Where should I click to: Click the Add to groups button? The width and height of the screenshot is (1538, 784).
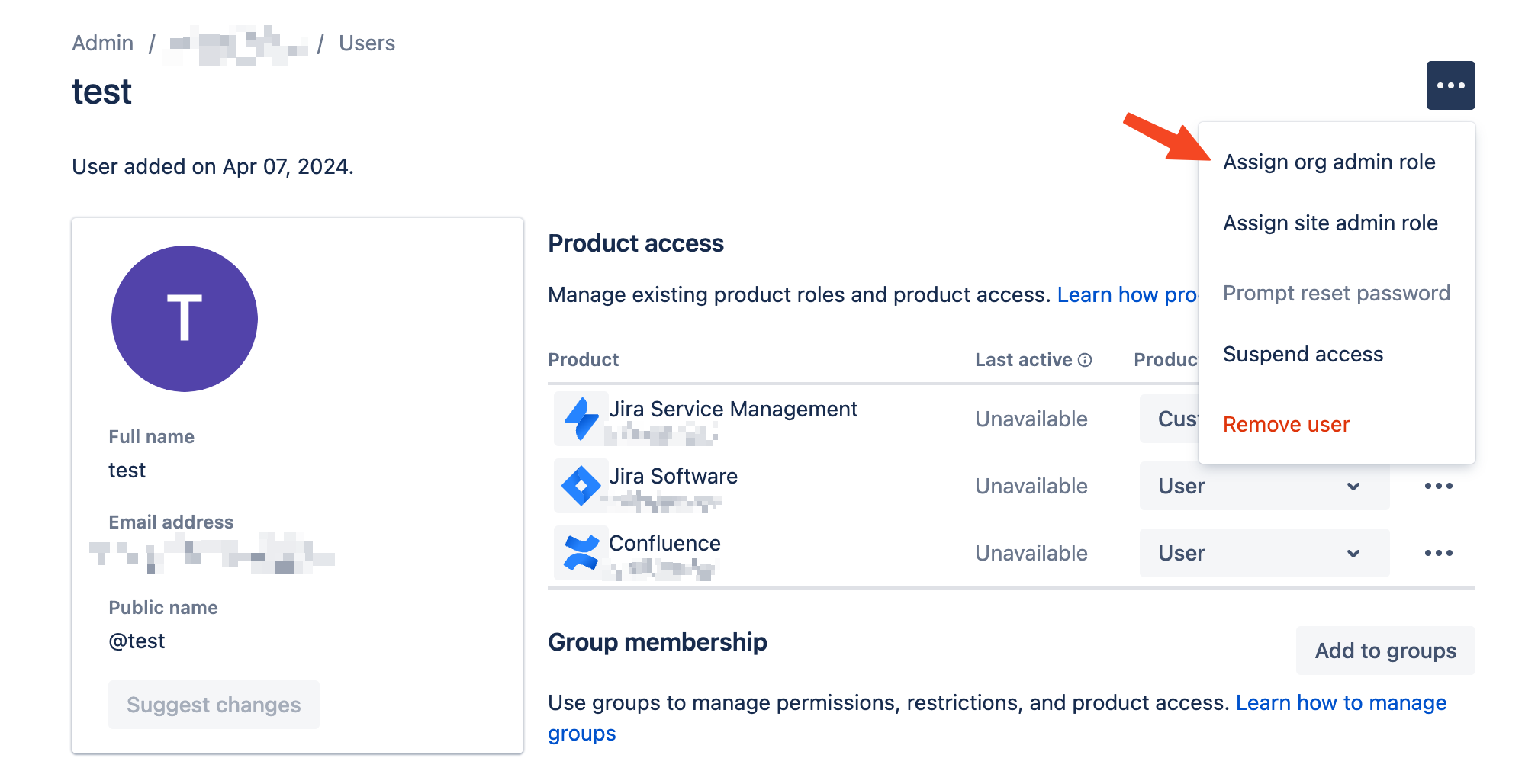(x=1385, y=651)
